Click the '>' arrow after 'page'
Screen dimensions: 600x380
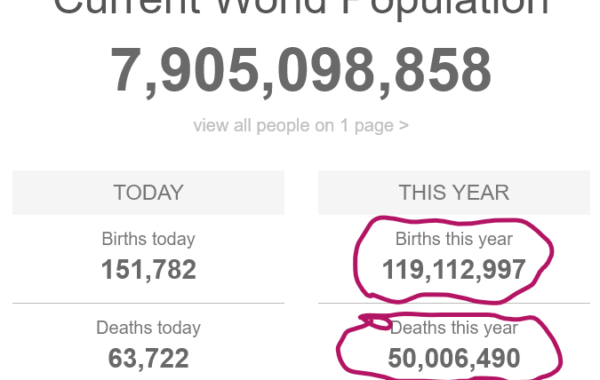click(404, 126)
